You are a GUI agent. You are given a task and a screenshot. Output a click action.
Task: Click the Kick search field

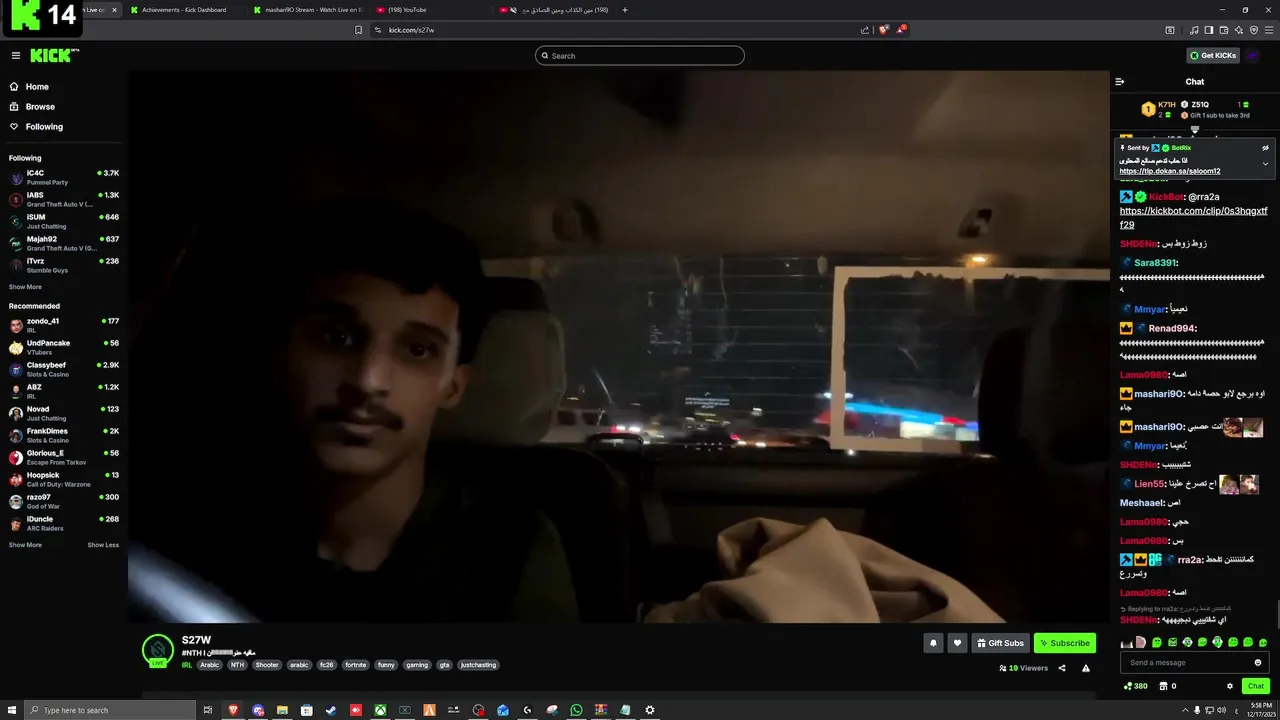(x=640, y=56)
